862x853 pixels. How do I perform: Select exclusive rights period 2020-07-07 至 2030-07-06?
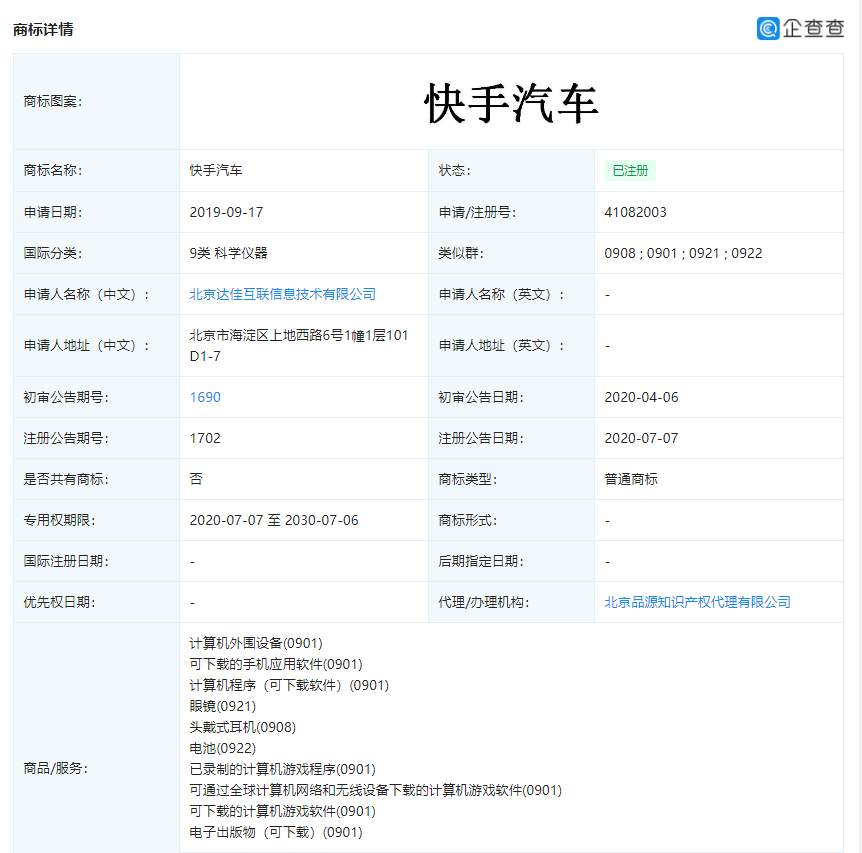point(273,520)
